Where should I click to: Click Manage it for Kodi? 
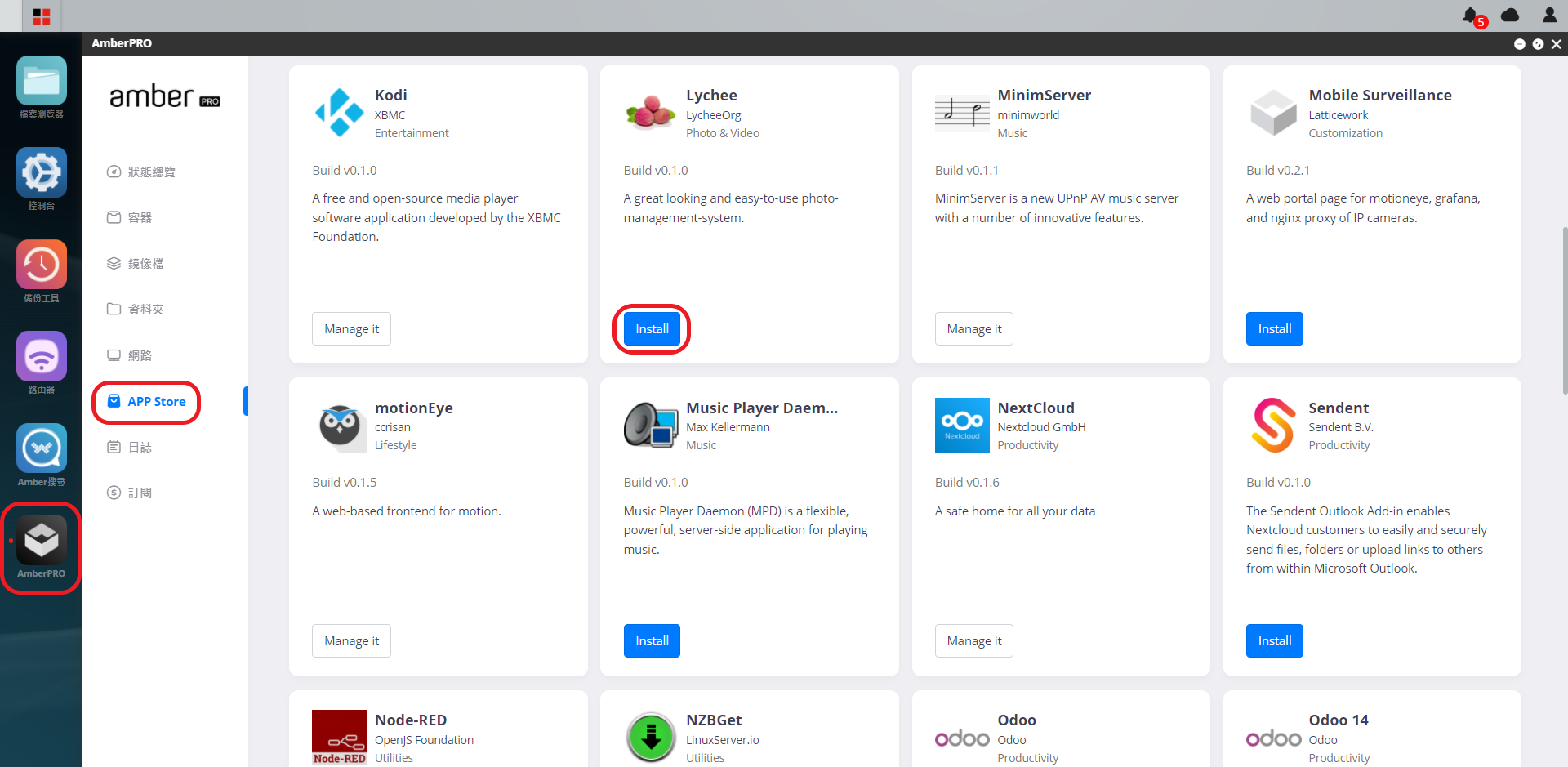click(x=351, y=328)
